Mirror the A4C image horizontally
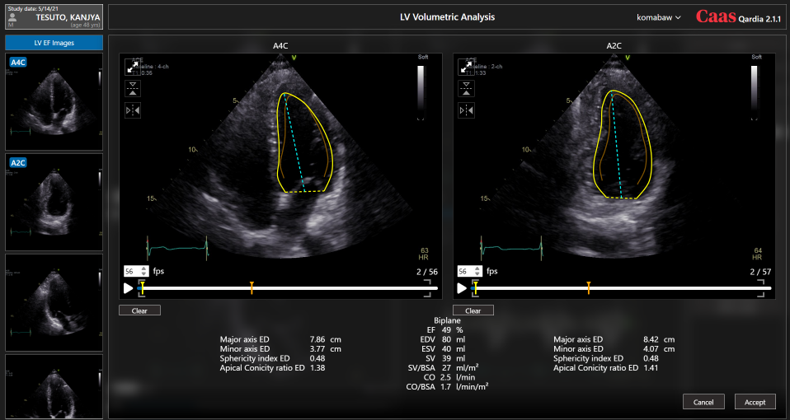Image resolution: width=790 pixels, height=420 pixels. point(132,111)
